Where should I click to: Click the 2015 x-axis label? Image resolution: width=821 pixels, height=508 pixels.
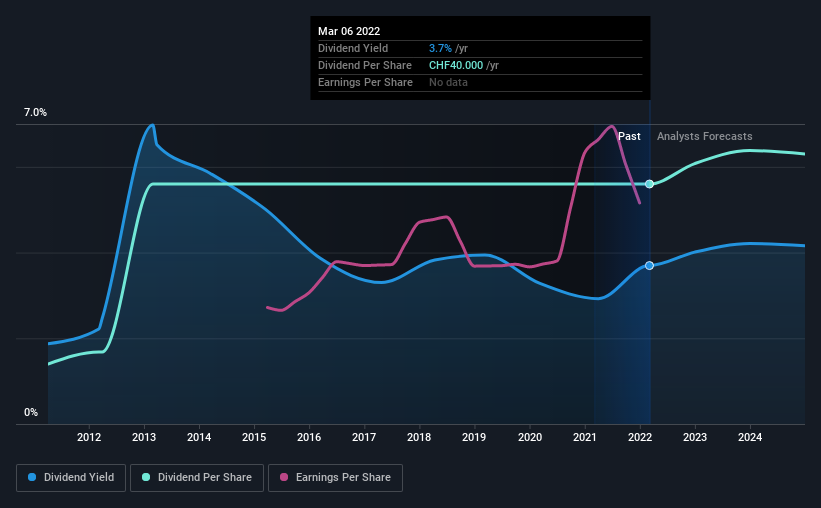click(x=254, y=437)
